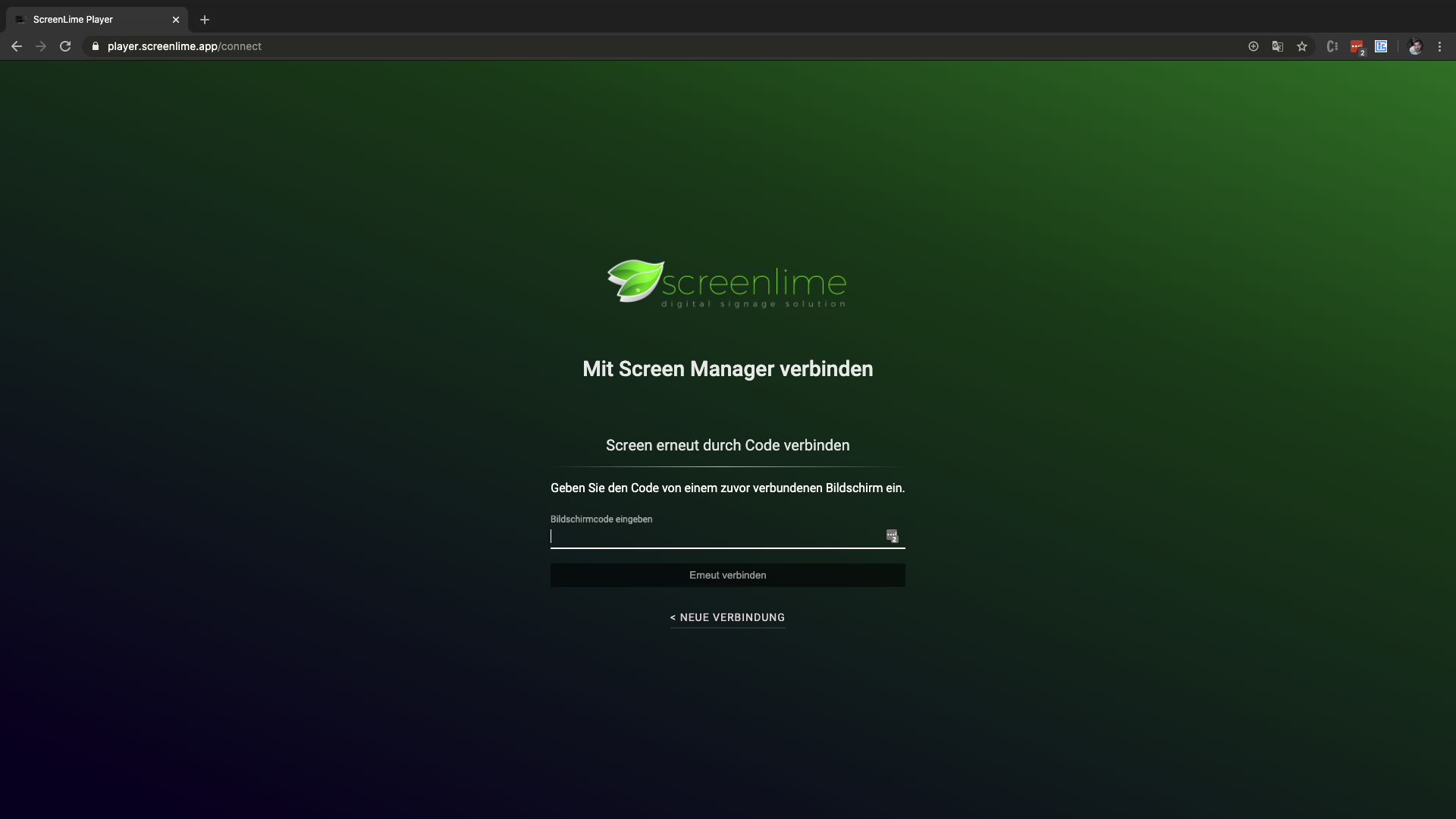This screenshot has width=1456, height=819.
Task: Open a new tab with the plus button
Action: point(205,20)
